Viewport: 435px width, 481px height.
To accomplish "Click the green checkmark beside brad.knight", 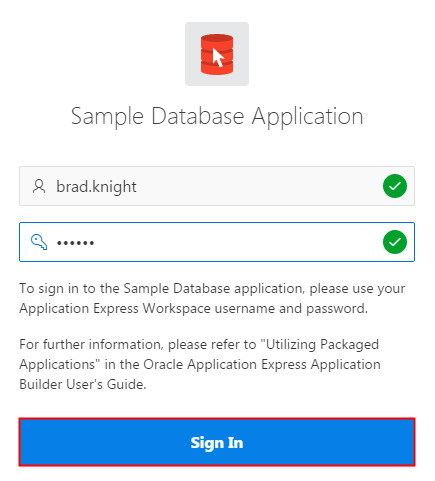I will pos(395,186).
